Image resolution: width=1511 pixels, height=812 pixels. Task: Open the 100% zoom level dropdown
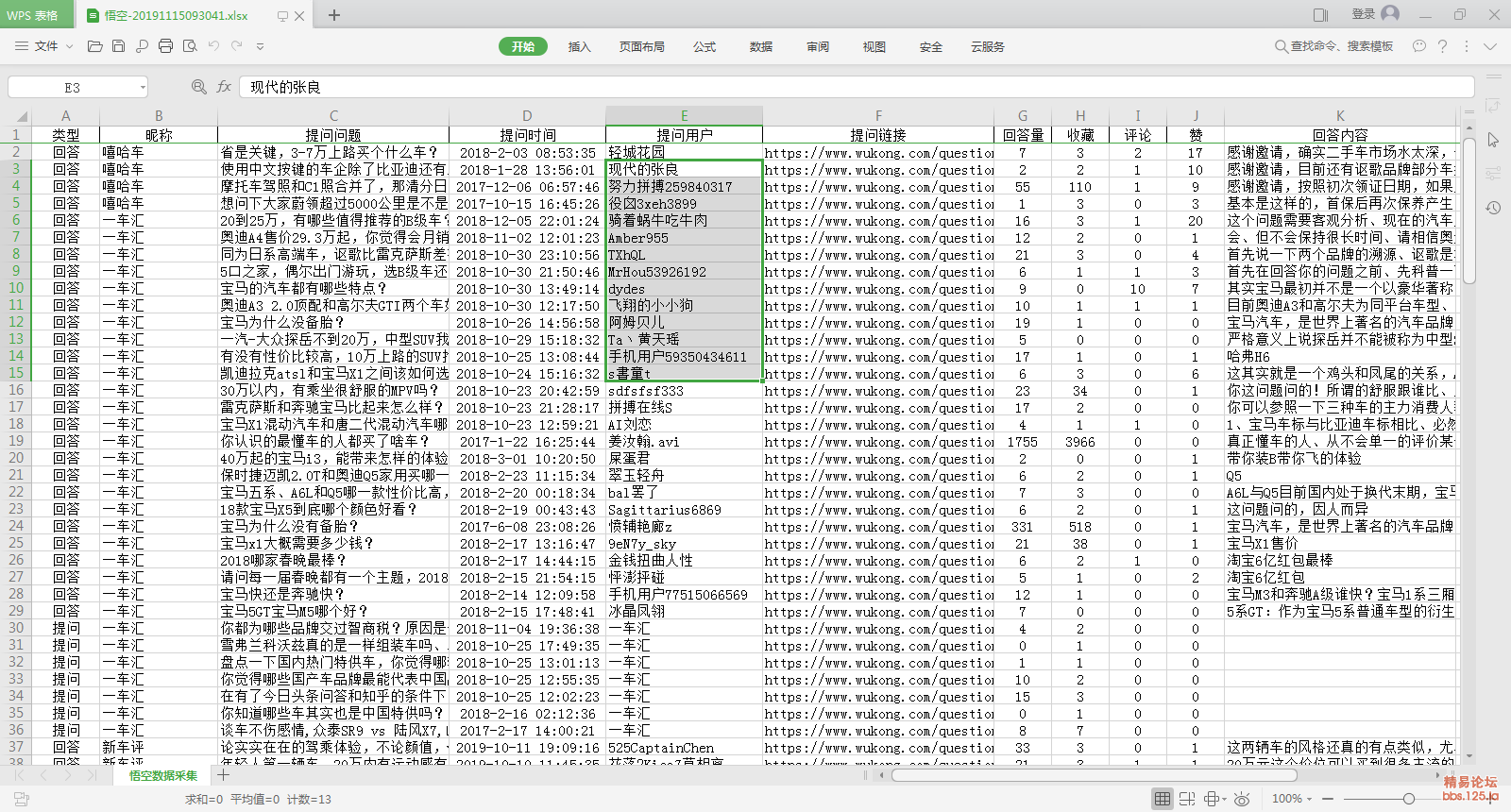point(1292,799)
